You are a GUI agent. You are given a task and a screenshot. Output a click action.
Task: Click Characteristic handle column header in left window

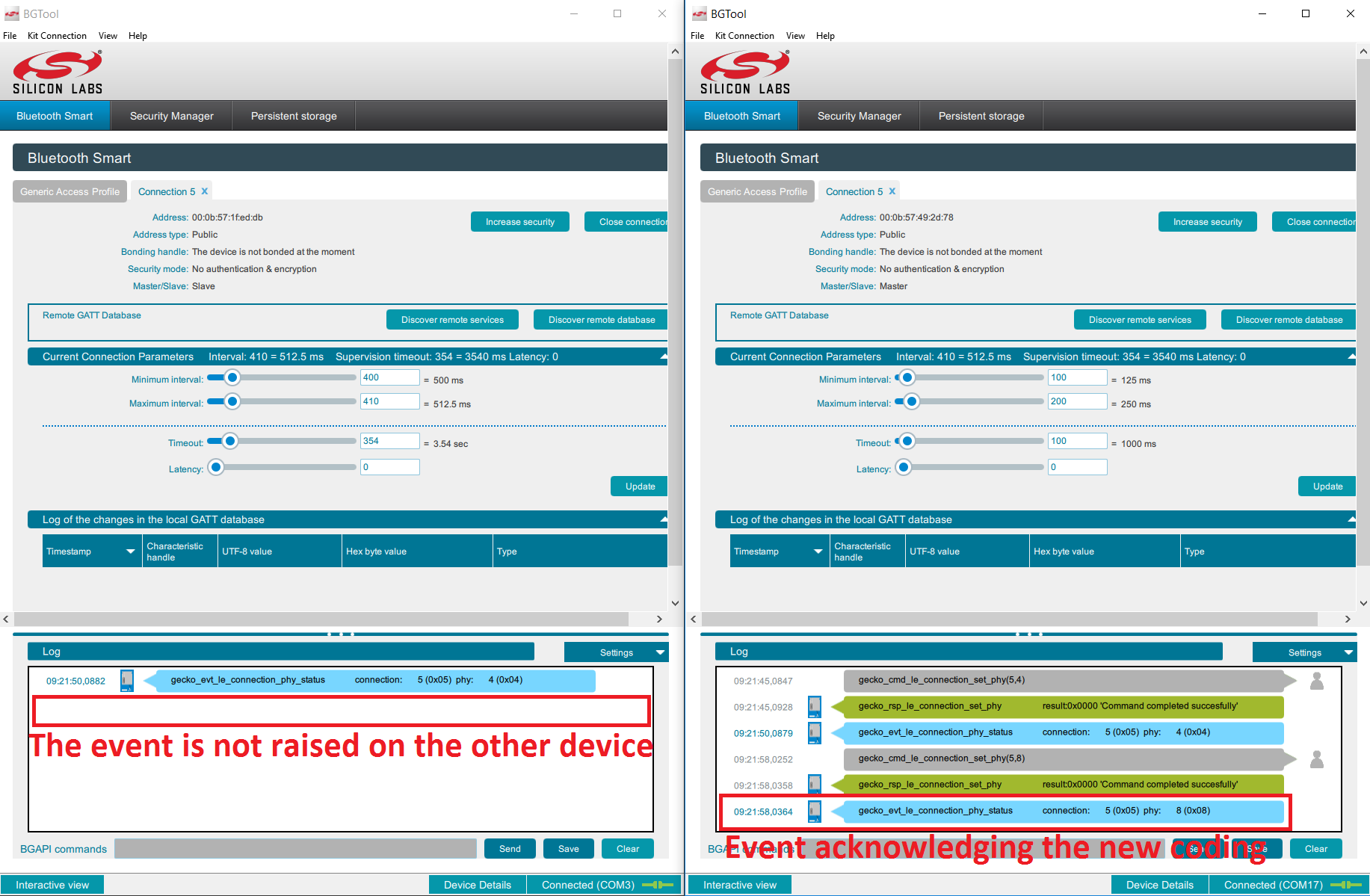click(180, 551)
